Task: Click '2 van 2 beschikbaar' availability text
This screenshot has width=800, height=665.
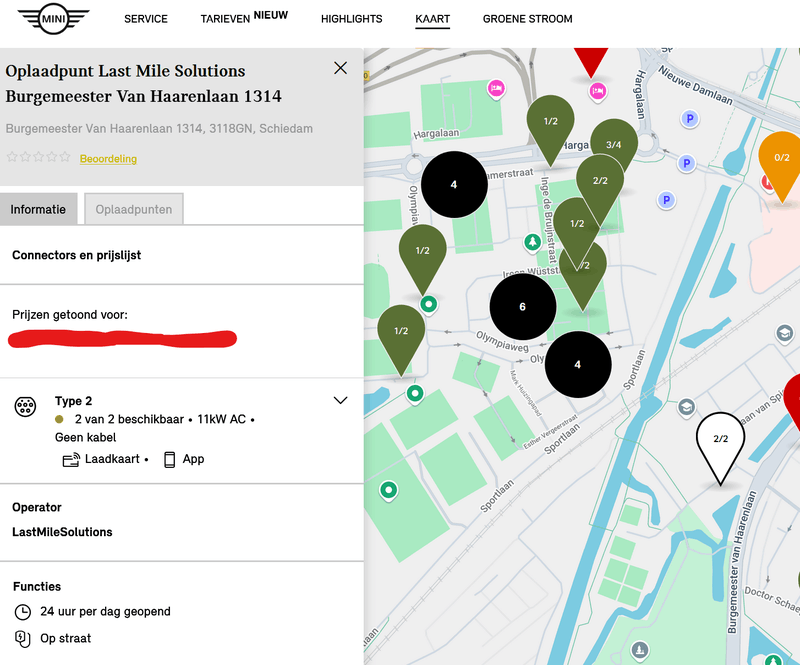Action: click(129, 420)
